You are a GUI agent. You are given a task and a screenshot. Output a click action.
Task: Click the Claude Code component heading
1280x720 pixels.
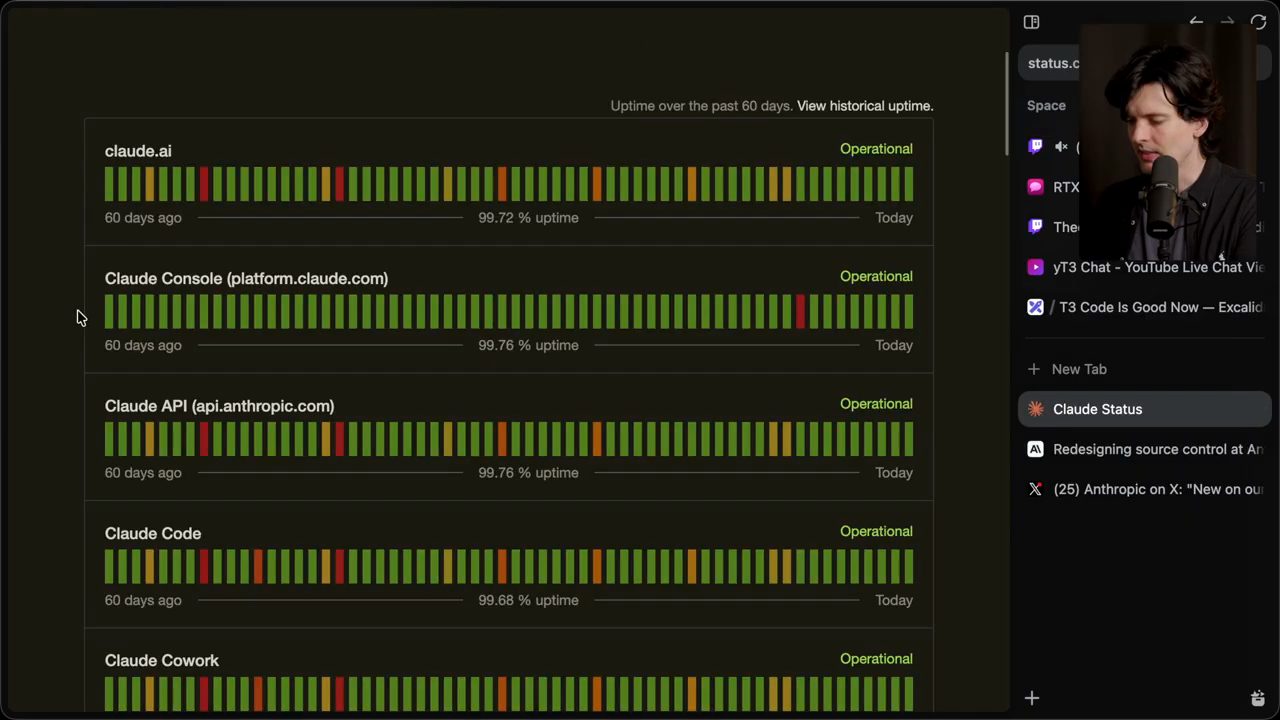click(153, 534)
